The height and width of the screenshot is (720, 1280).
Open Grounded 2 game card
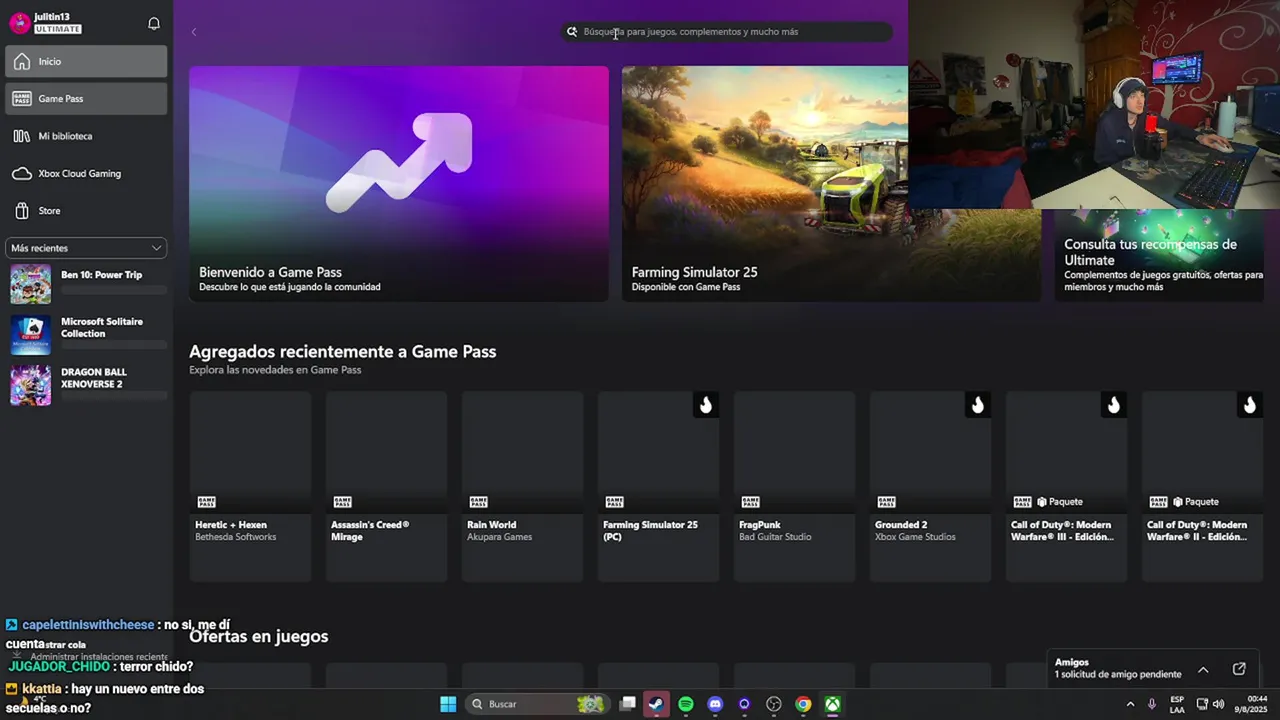click(x=930, y=486)
